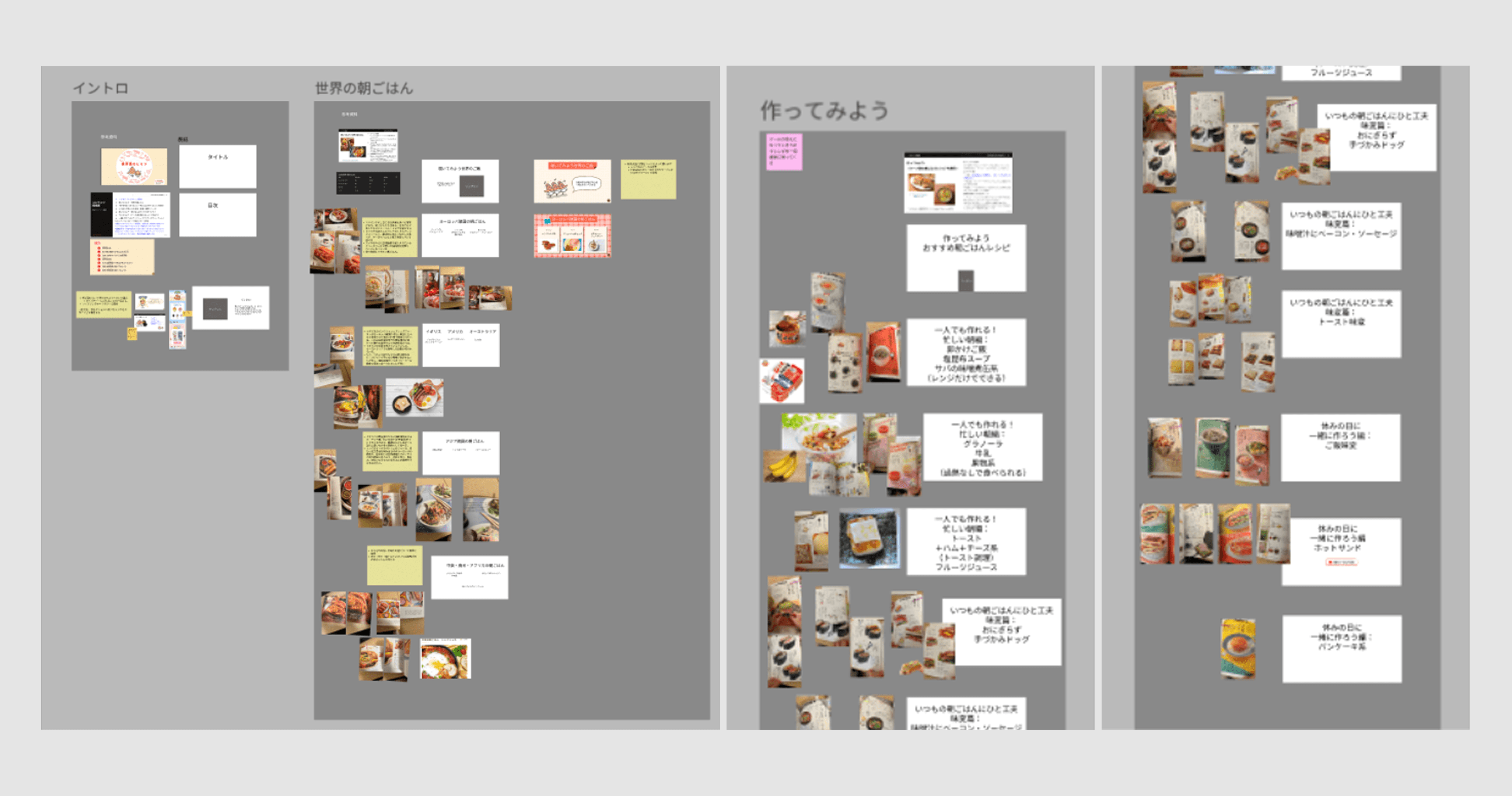
Task: Select the トースト味変 text card
Action: coord(1341,324)
